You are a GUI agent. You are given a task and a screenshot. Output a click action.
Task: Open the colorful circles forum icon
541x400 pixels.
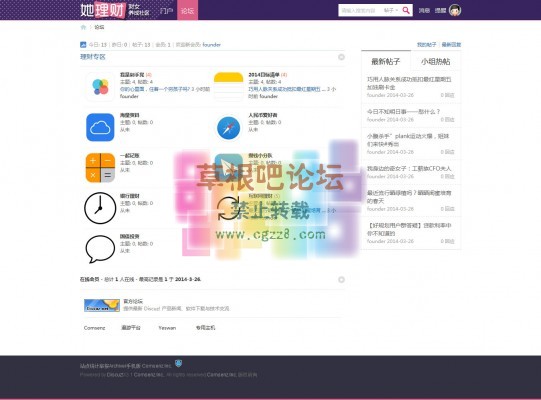[x=100, y=87]
